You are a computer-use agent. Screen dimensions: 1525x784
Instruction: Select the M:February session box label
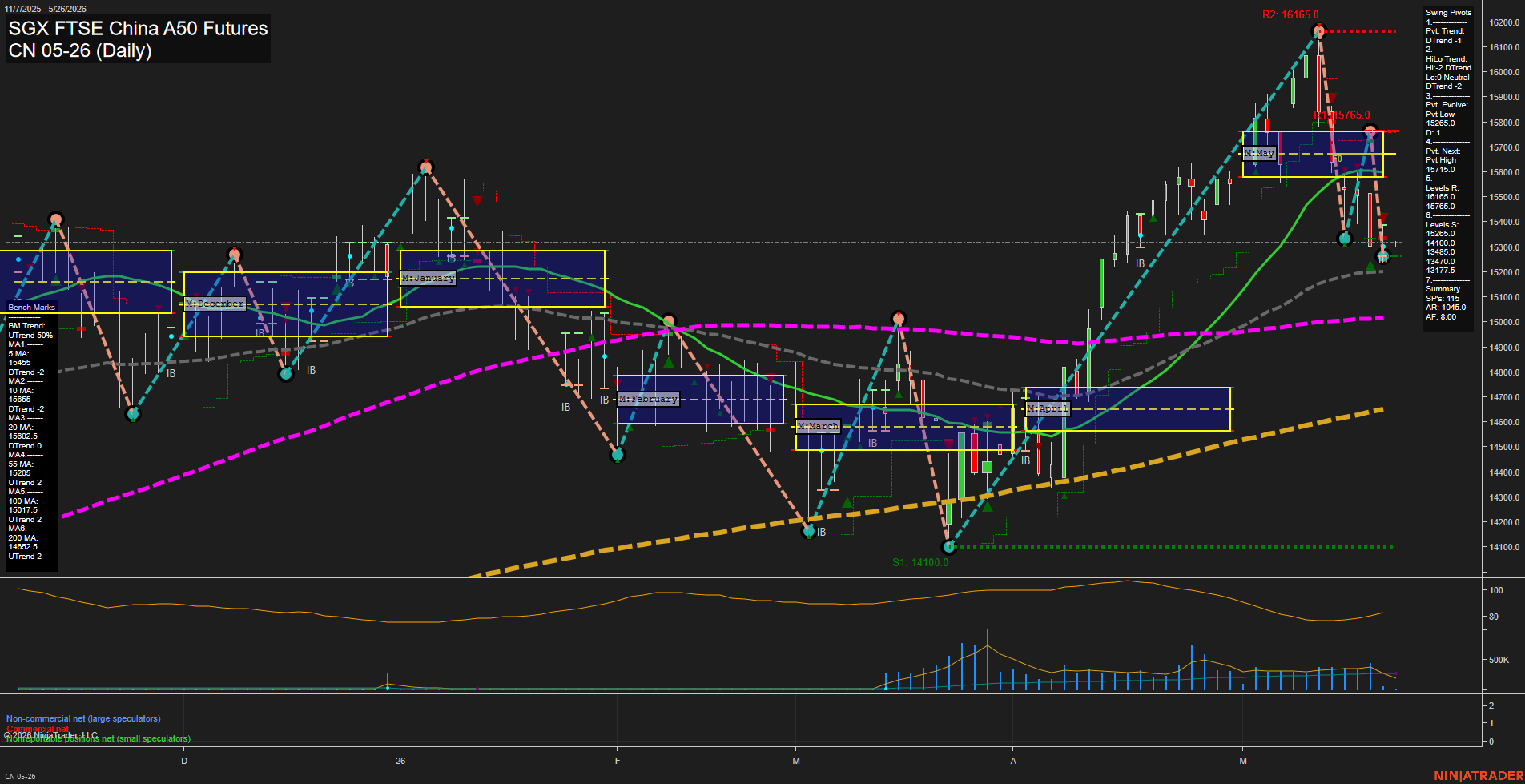tap(649, 399)
